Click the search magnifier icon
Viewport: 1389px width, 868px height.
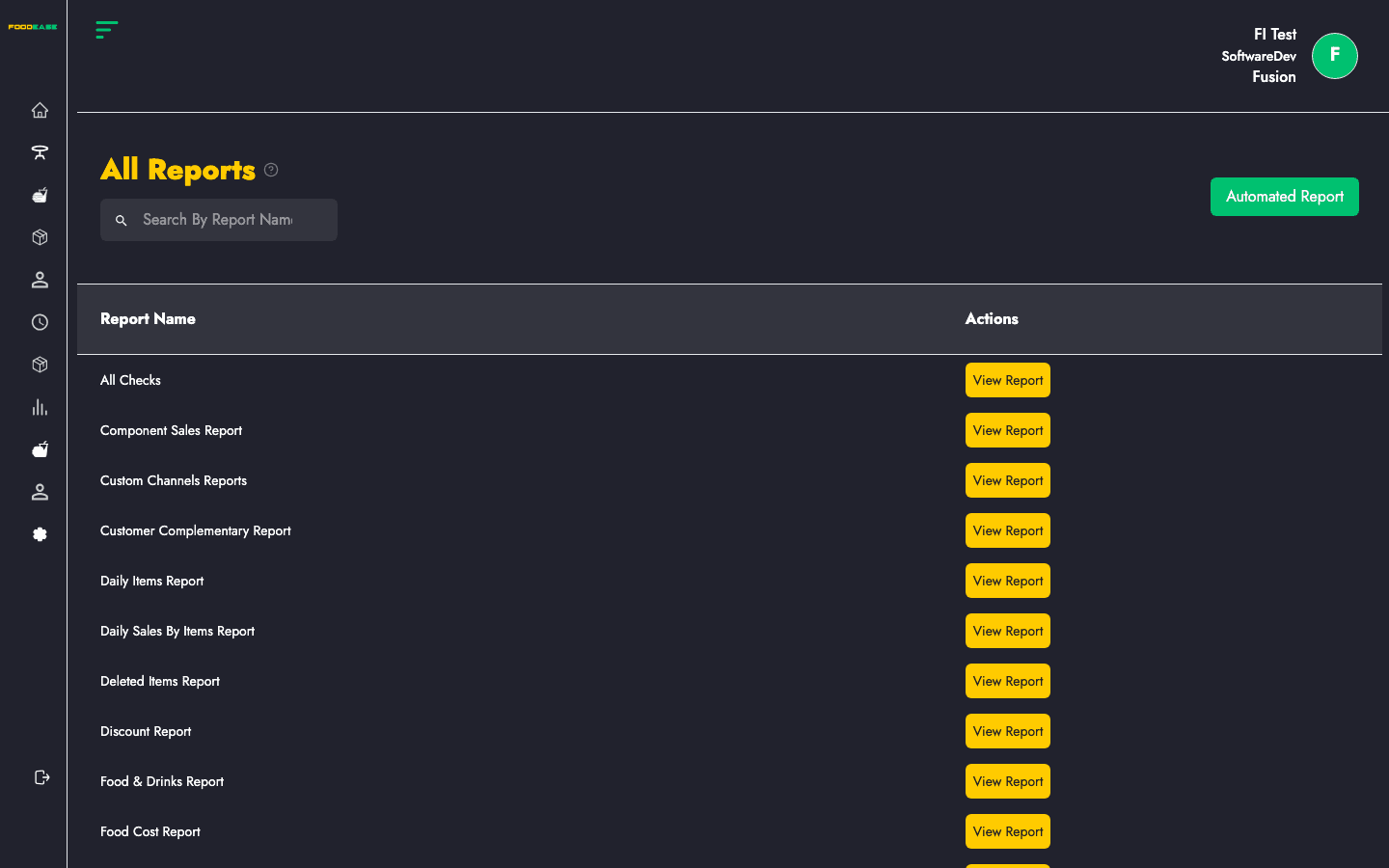point(122,221)
